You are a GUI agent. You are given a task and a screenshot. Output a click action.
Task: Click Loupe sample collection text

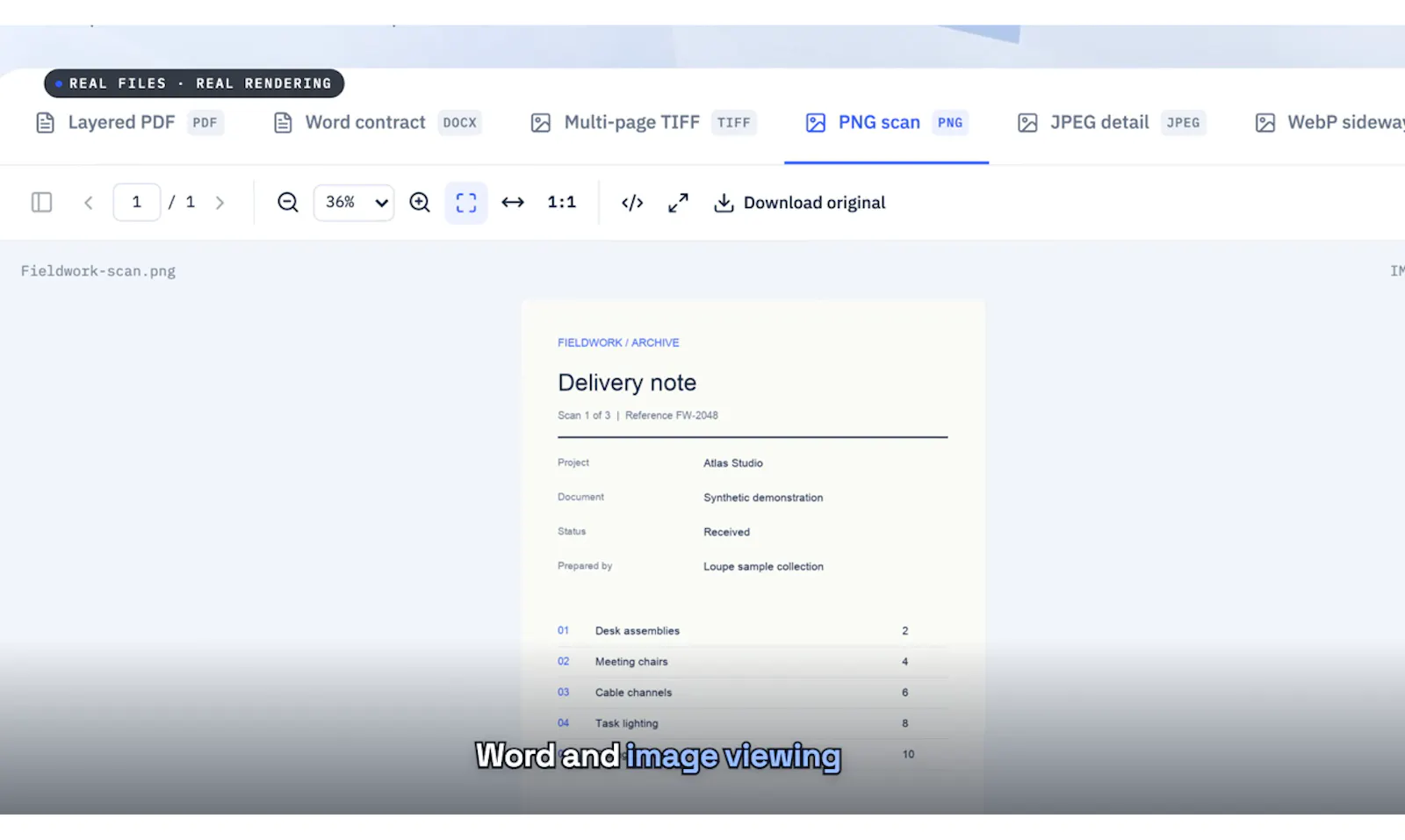763,567
